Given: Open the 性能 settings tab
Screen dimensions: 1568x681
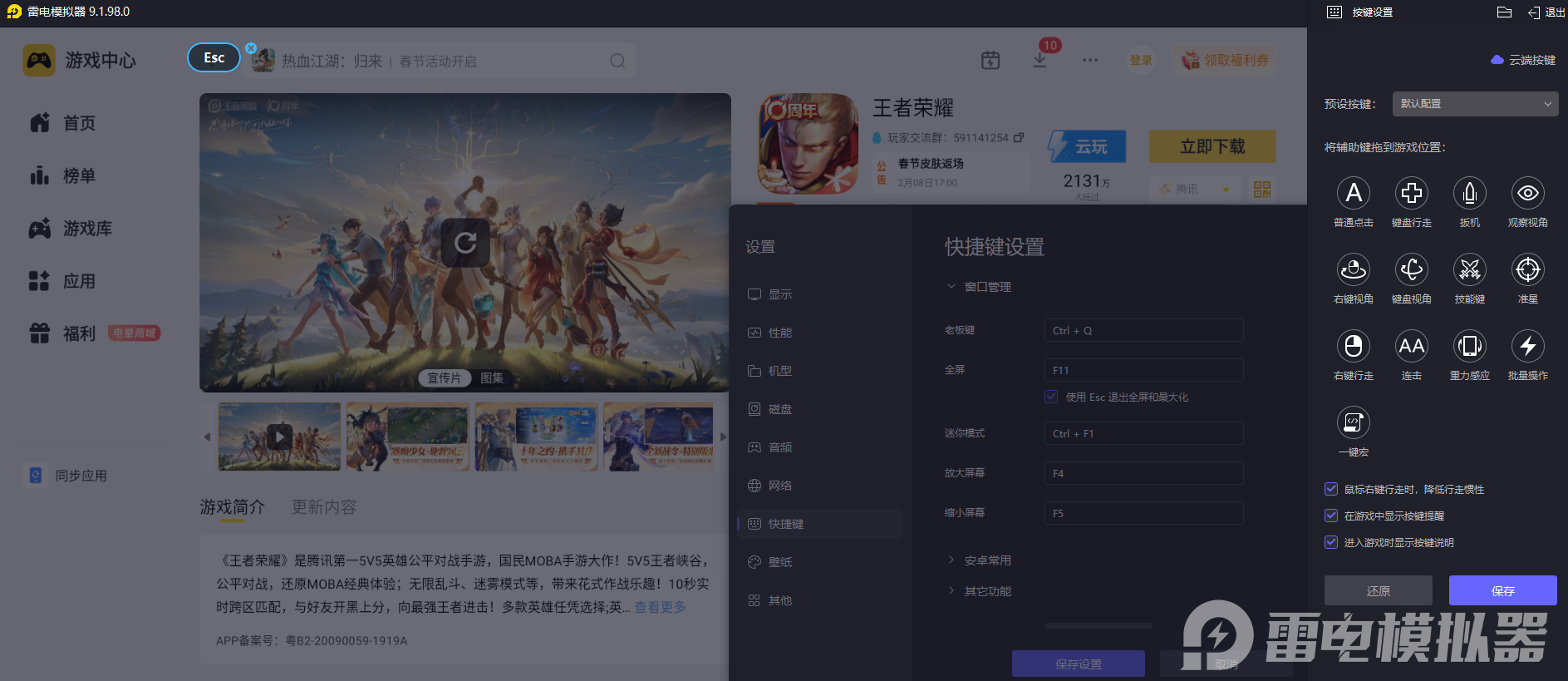Looking at the screenshot, I should click(x=820, y=333).
